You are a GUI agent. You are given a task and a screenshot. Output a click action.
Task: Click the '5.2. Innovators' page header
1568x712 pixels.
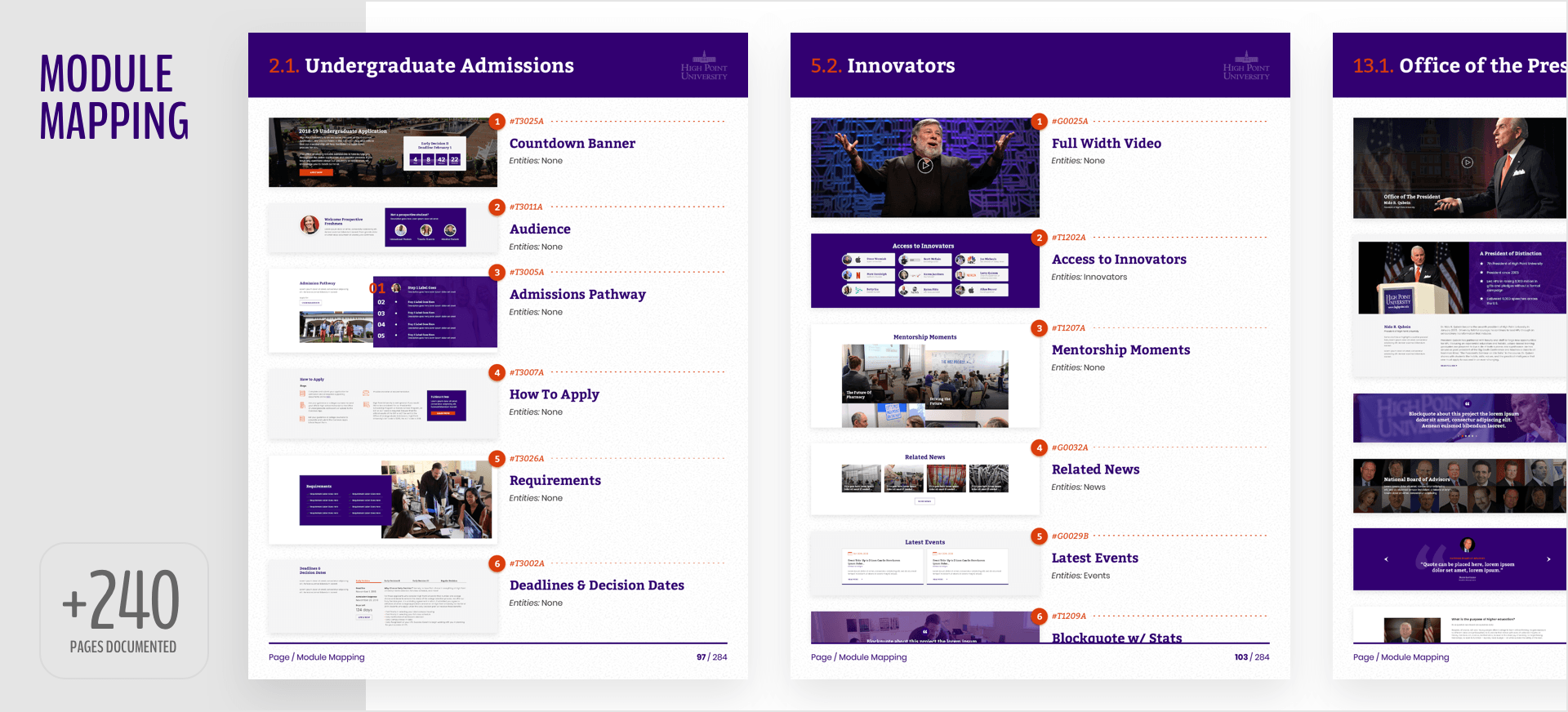(x=883, y=66)
